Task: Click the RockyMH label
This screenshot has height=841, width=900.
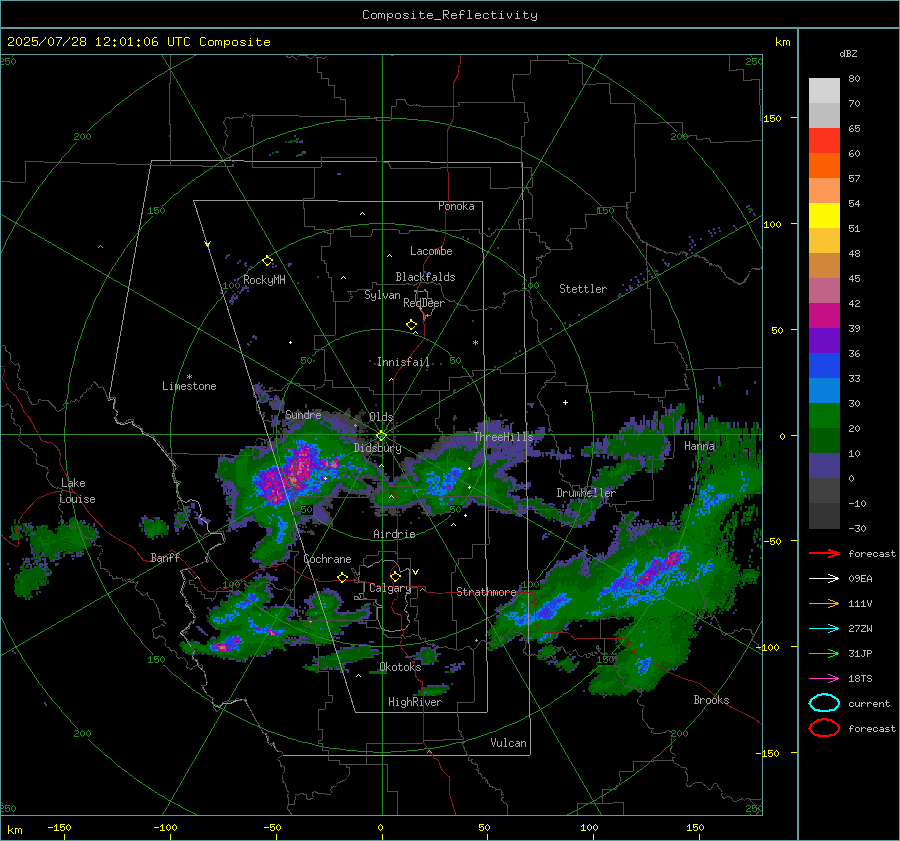Action: [264, 280]
